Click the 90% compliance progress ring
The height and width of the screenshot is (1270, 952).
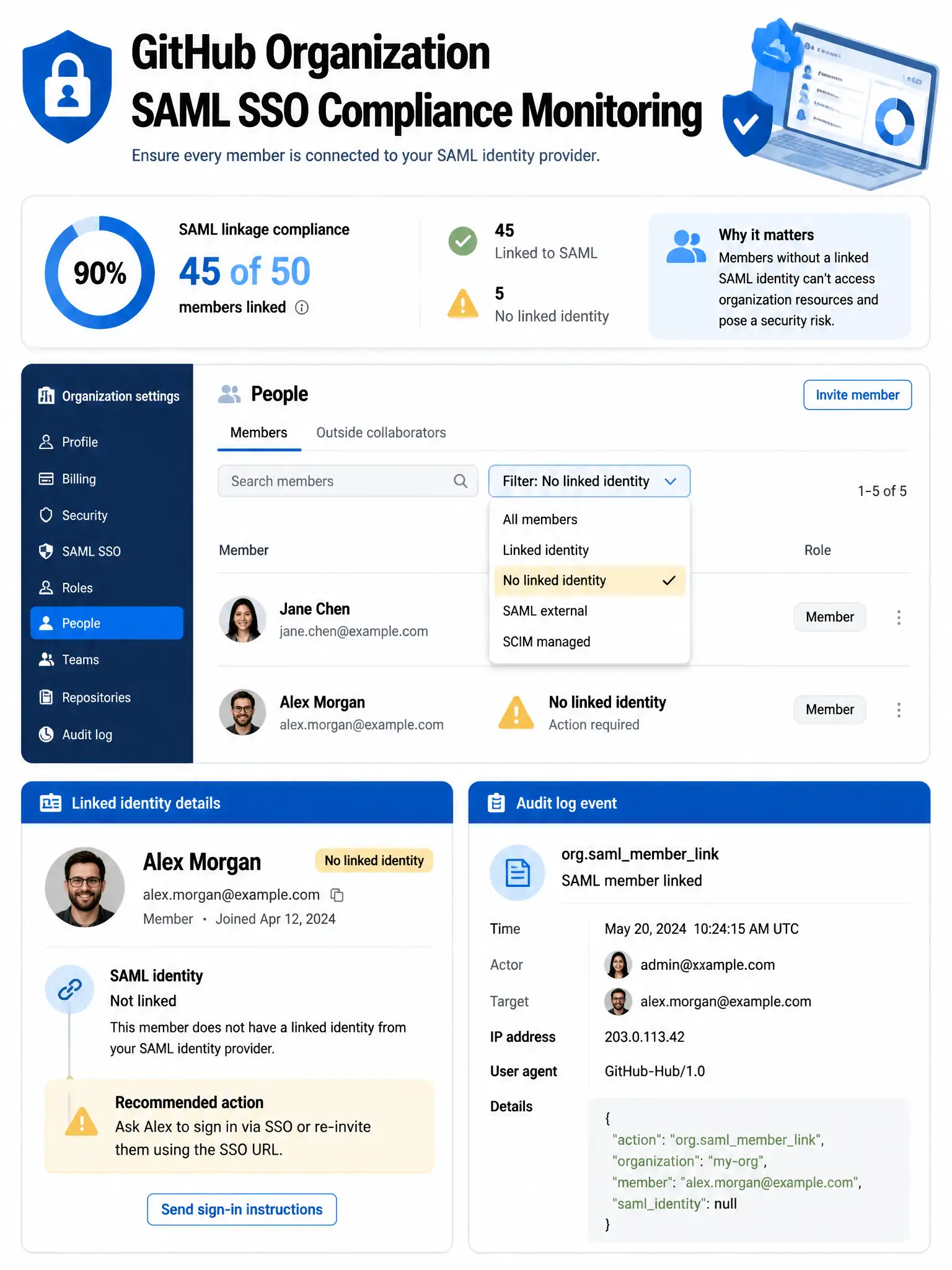point(100,273)
